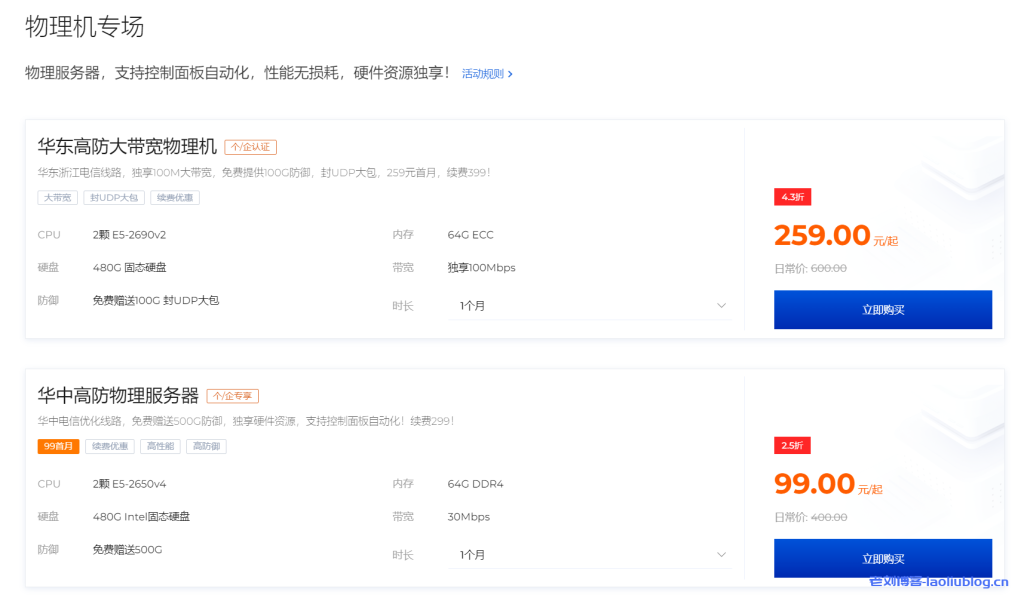Click the 4.3折 discount badge
This screenshot has width=1024, height=604.
point(792,197)
